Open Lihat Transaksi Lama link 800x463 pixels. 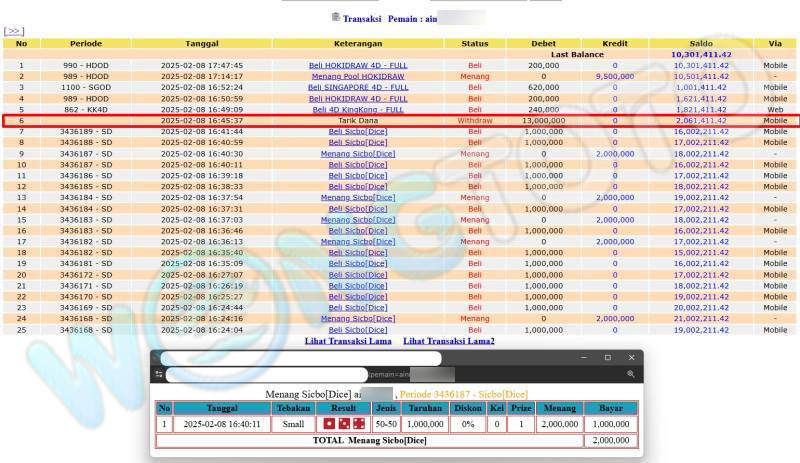[x=348, y=341]
